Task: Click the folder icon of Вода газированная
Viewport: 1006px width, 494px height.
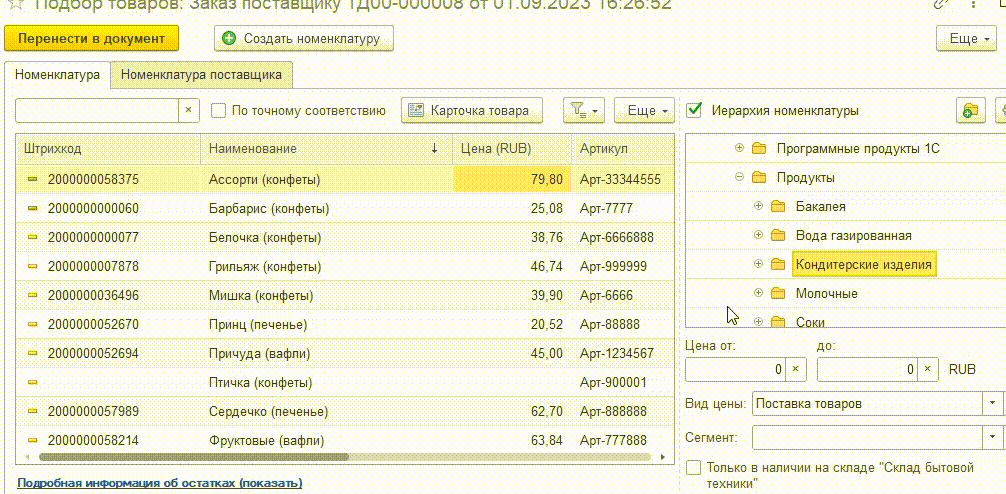Action: click(x=778, y=235)
